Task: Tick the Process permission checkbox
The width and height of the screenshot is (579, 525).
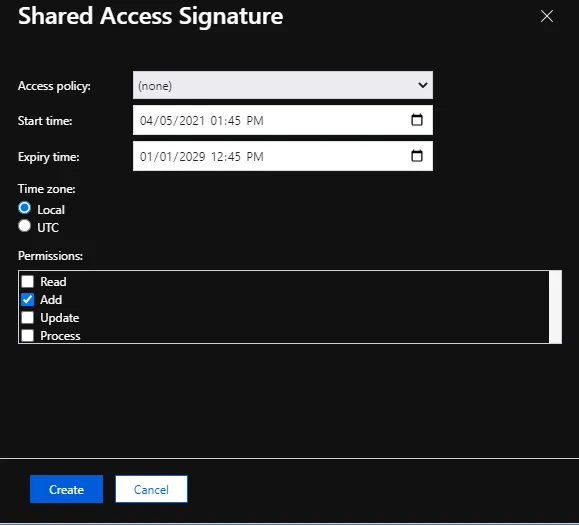Action: tap(27, 335)
